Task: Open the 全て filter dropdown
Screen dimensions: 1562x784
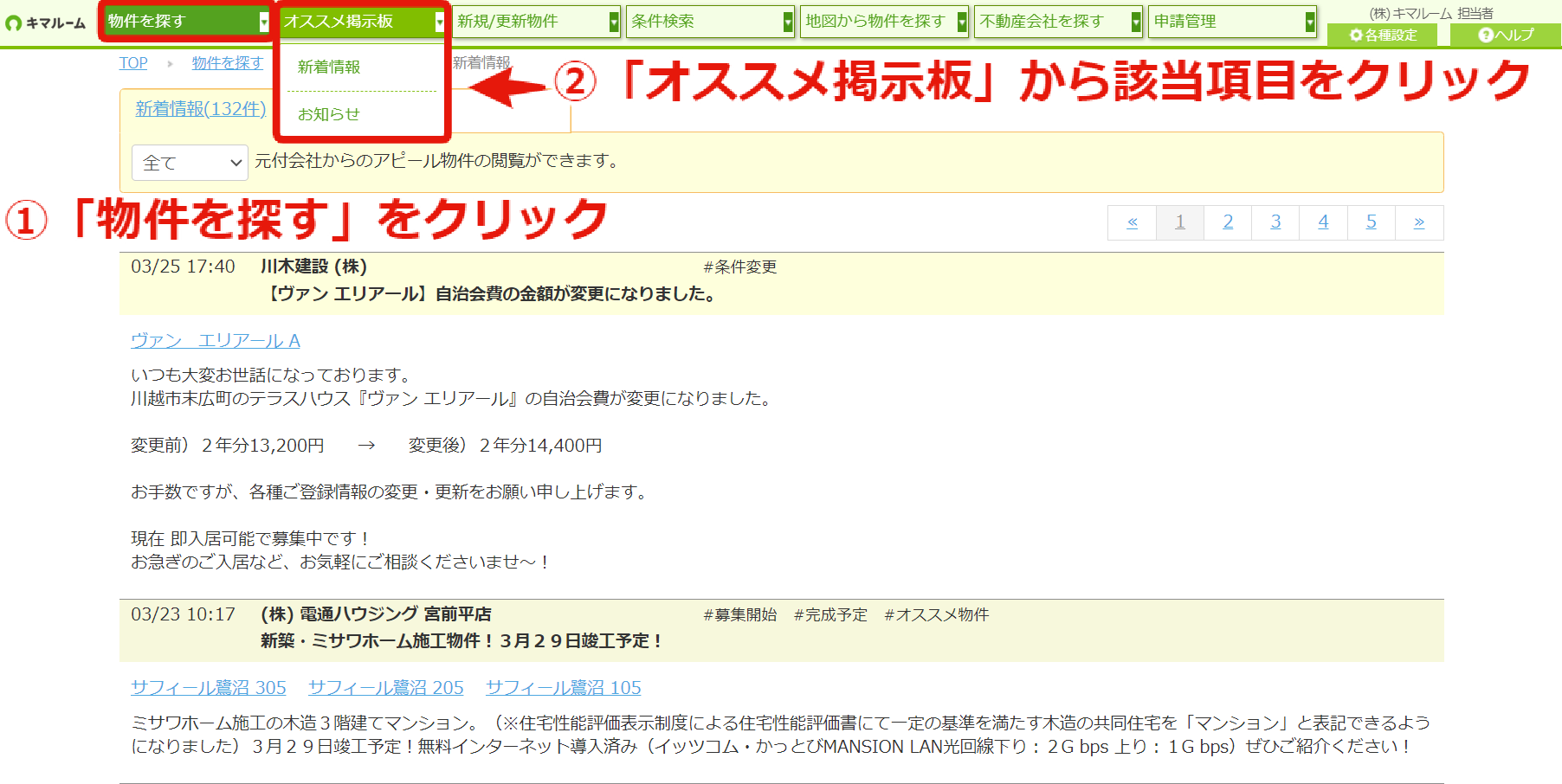Action: 190,163
